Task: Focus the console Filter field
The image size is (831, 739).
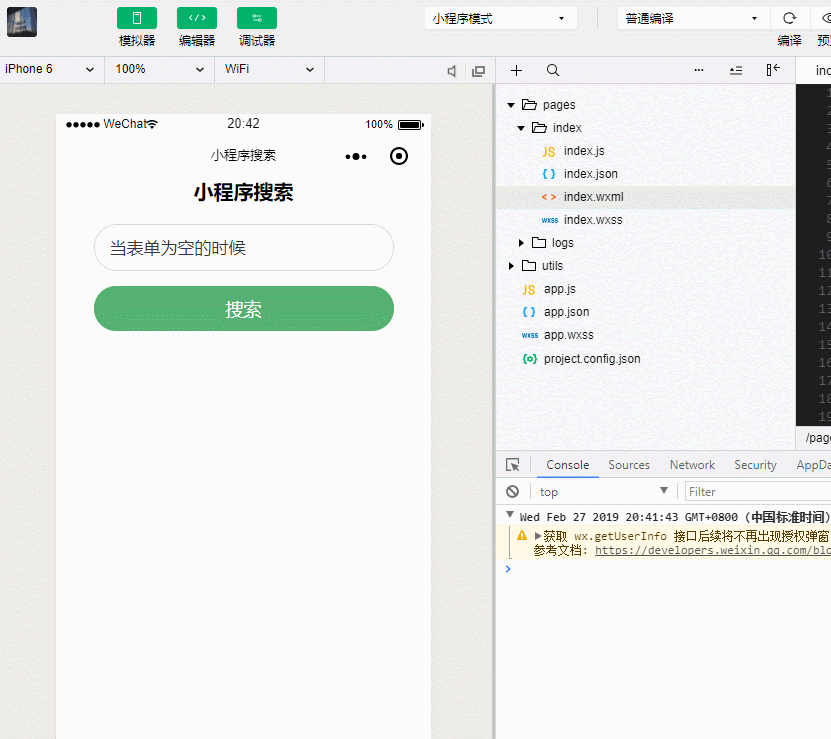Action: tap(758, 491)
